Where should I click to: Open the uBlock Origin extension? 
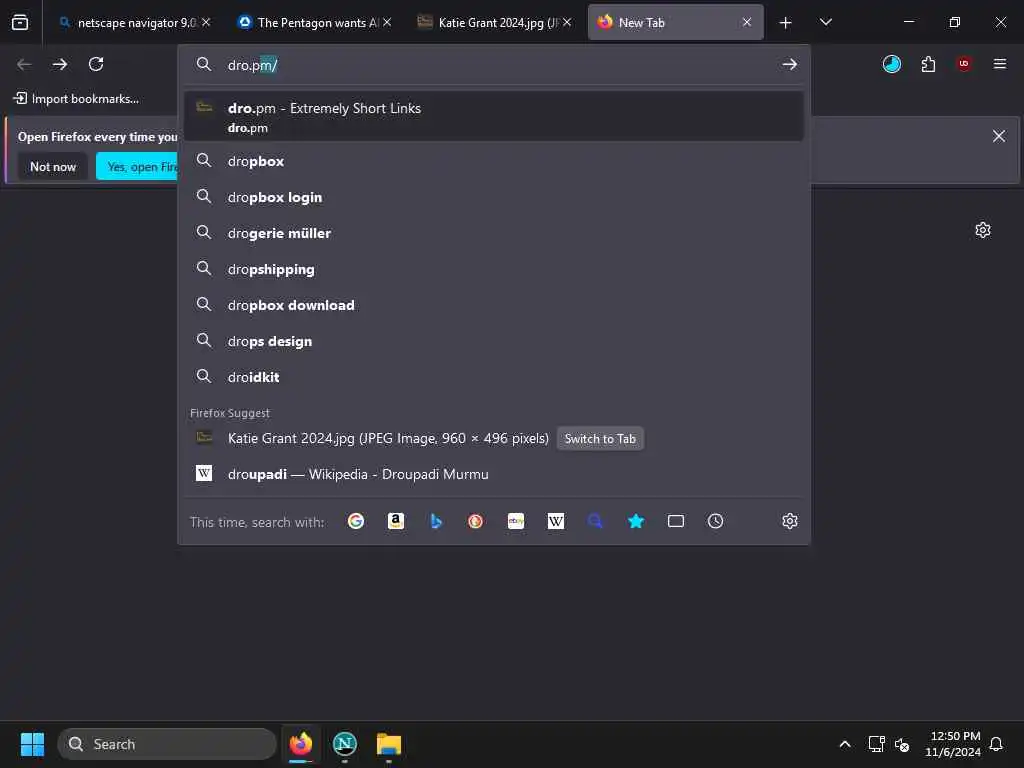coord(964,64)
